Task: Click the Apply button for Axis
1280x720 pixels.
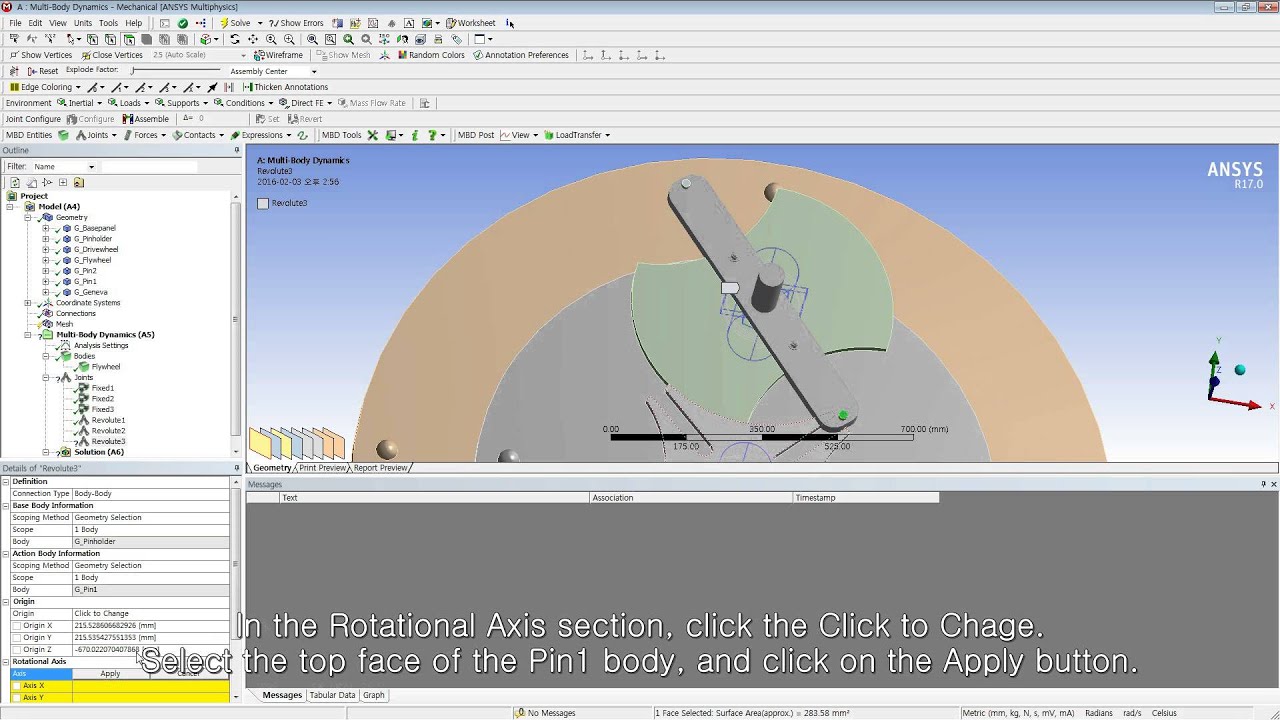Action: coord(110,674)
